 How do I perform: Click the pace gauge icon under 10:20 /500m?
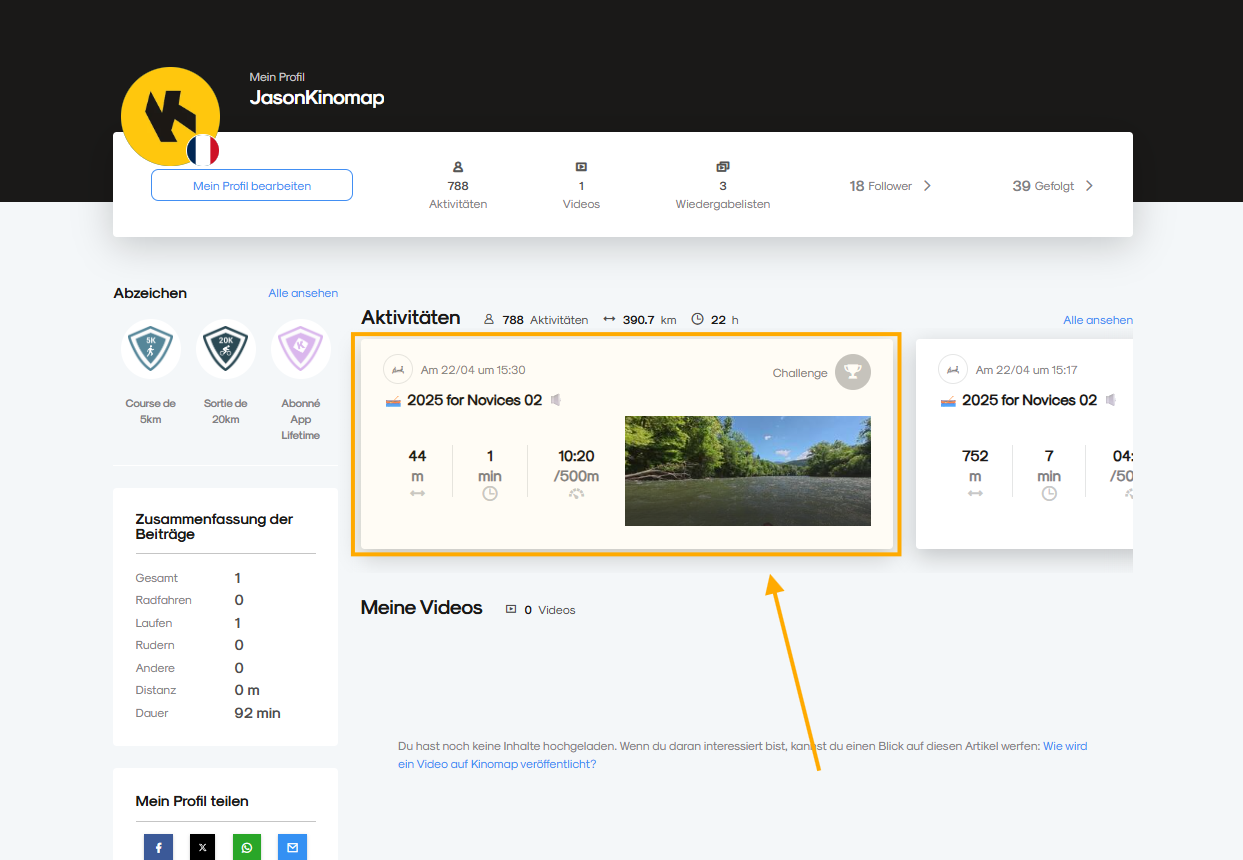pos(577,493)
